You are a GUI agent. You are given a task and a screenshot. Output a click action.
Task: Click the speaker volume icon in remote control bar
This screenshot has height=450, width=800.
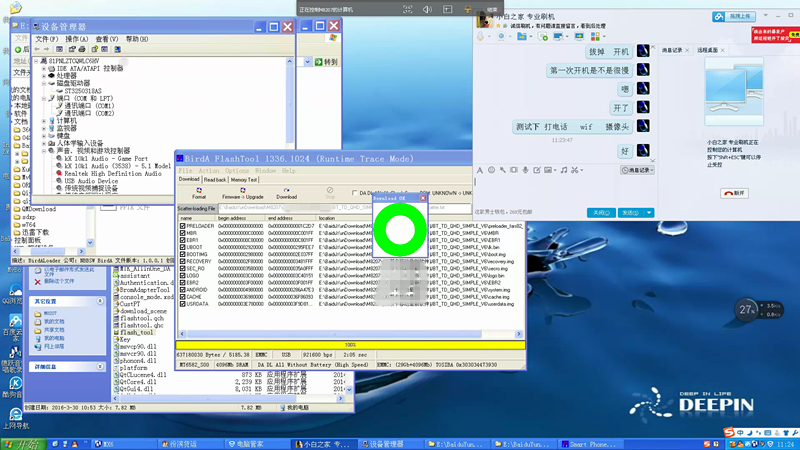click(x=427, y=9)
